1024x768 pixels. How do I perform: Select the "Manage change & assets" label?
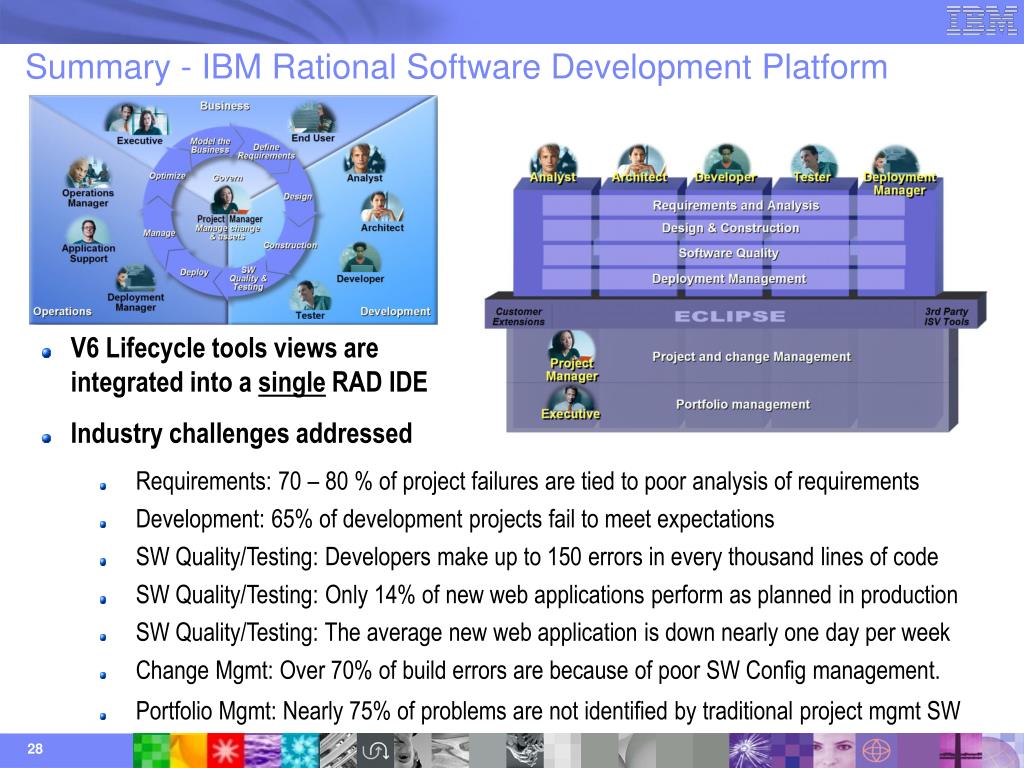228,232
